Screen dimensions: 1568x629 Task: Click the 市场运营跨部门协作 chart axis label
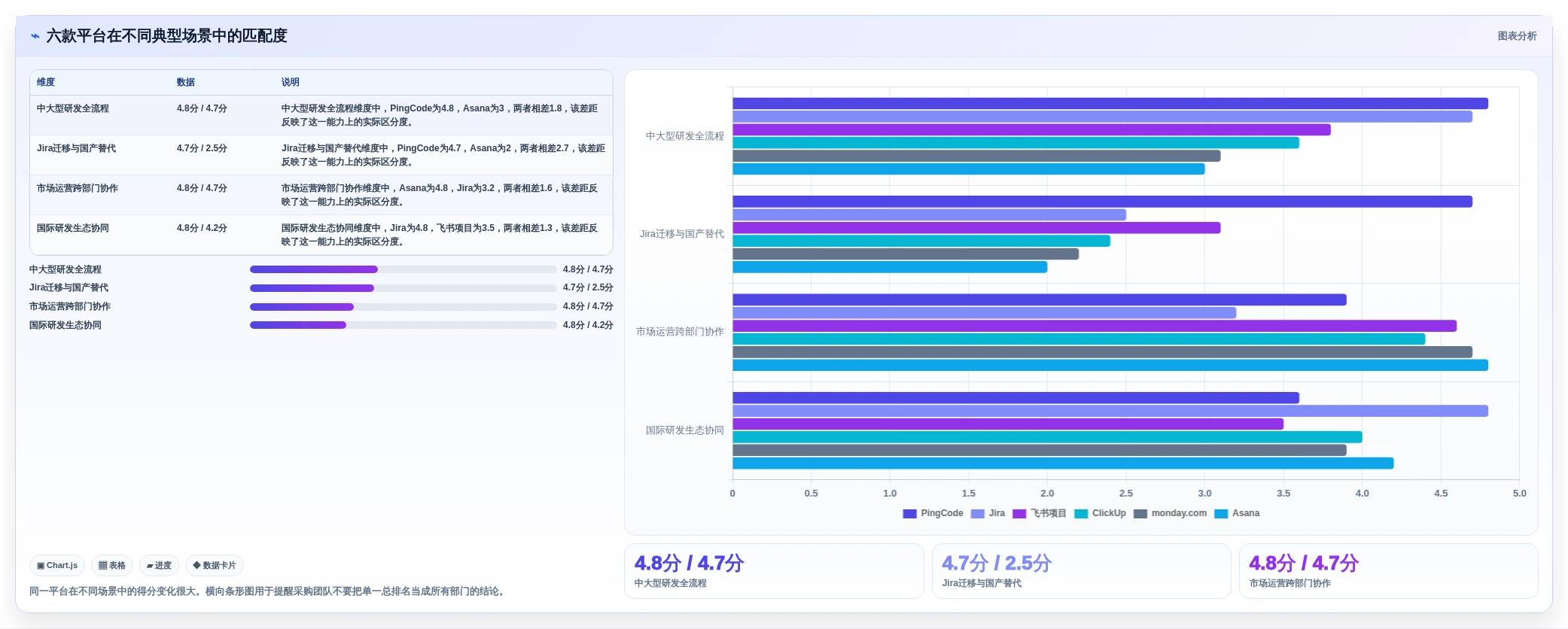pos(680,332)
